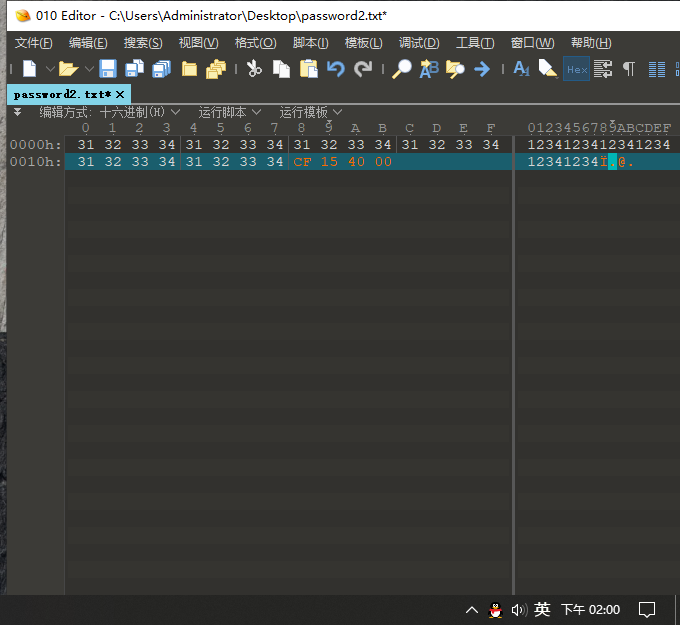Click the Paste clipboard icon
Viewport: 680px width, 625px height.
coord(309,69)
